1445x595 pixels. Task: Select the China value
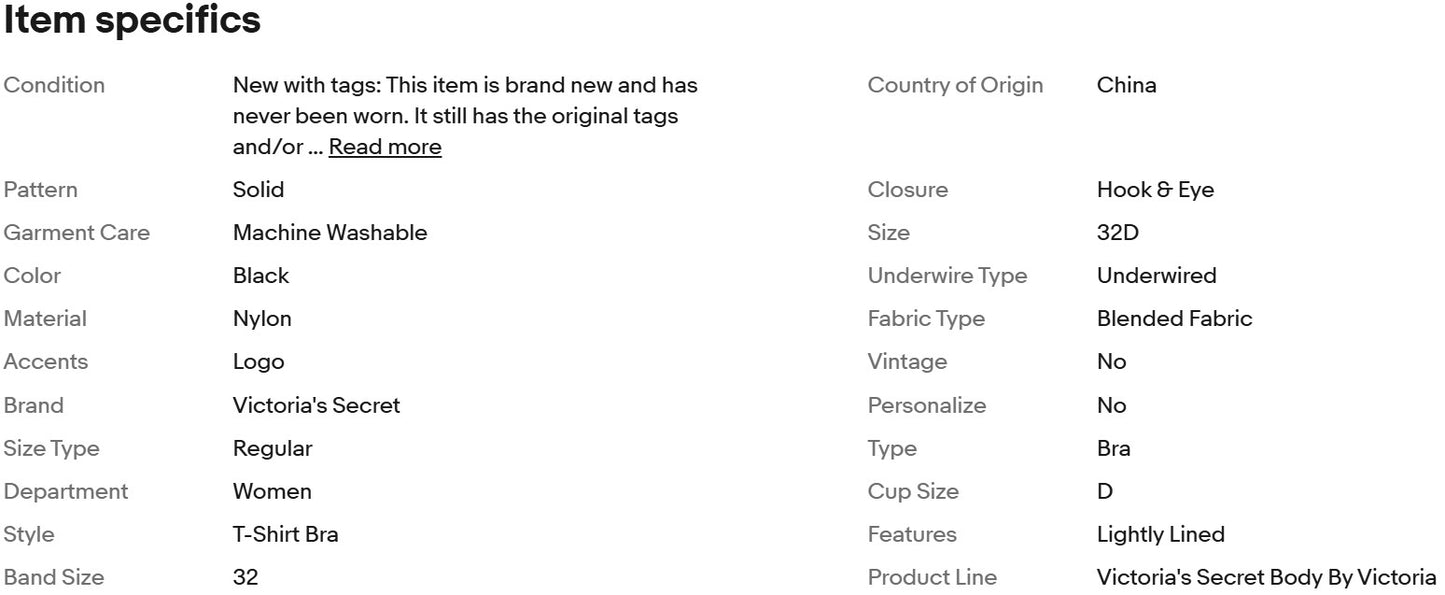[1126, 85]
